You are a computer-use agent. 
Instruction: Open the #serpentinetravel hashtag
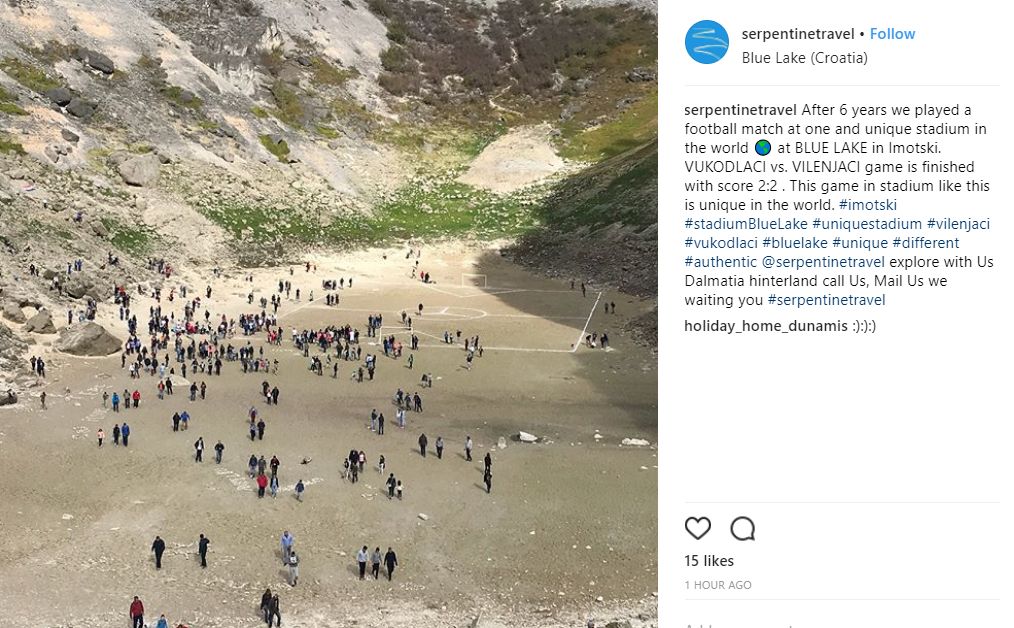826,300
